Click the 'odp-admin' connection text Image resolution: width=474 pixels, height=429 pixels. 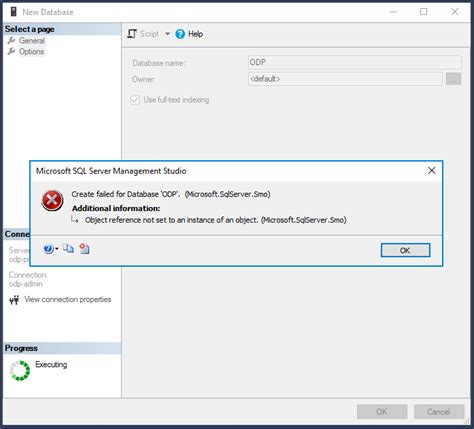26,284
